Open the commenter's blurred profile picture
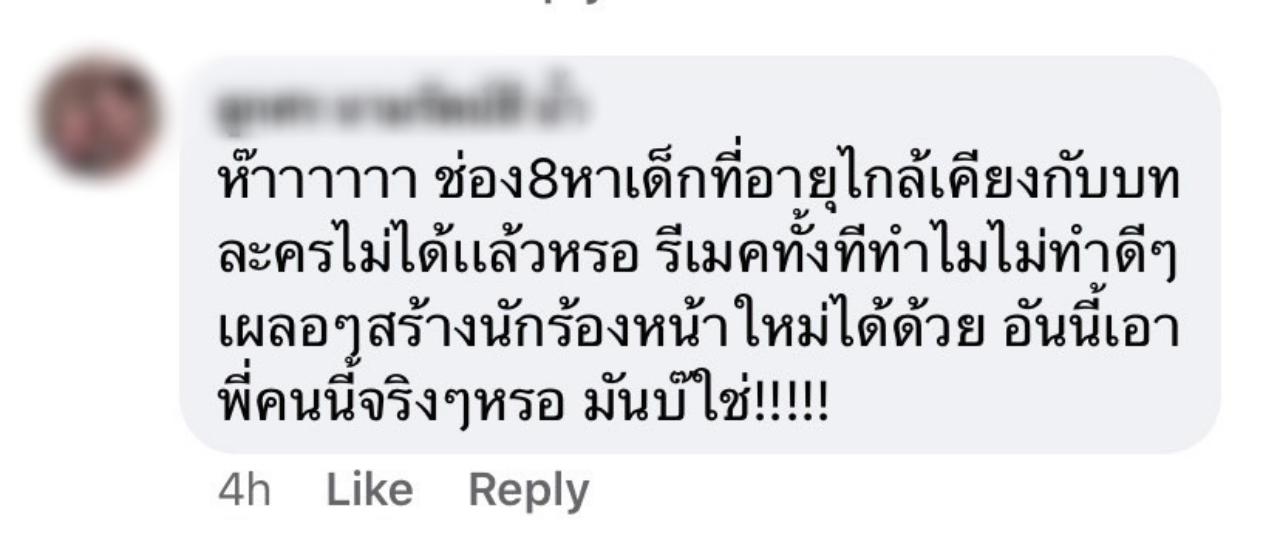Screen dimensions: 1280x553 tap(97, 117)
